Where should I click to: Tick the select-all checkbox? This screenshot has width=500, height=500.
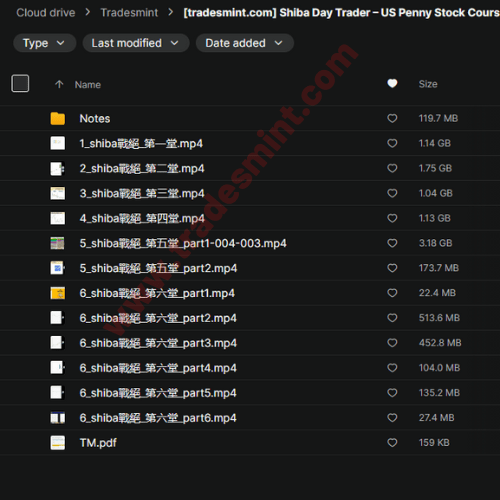20,83
